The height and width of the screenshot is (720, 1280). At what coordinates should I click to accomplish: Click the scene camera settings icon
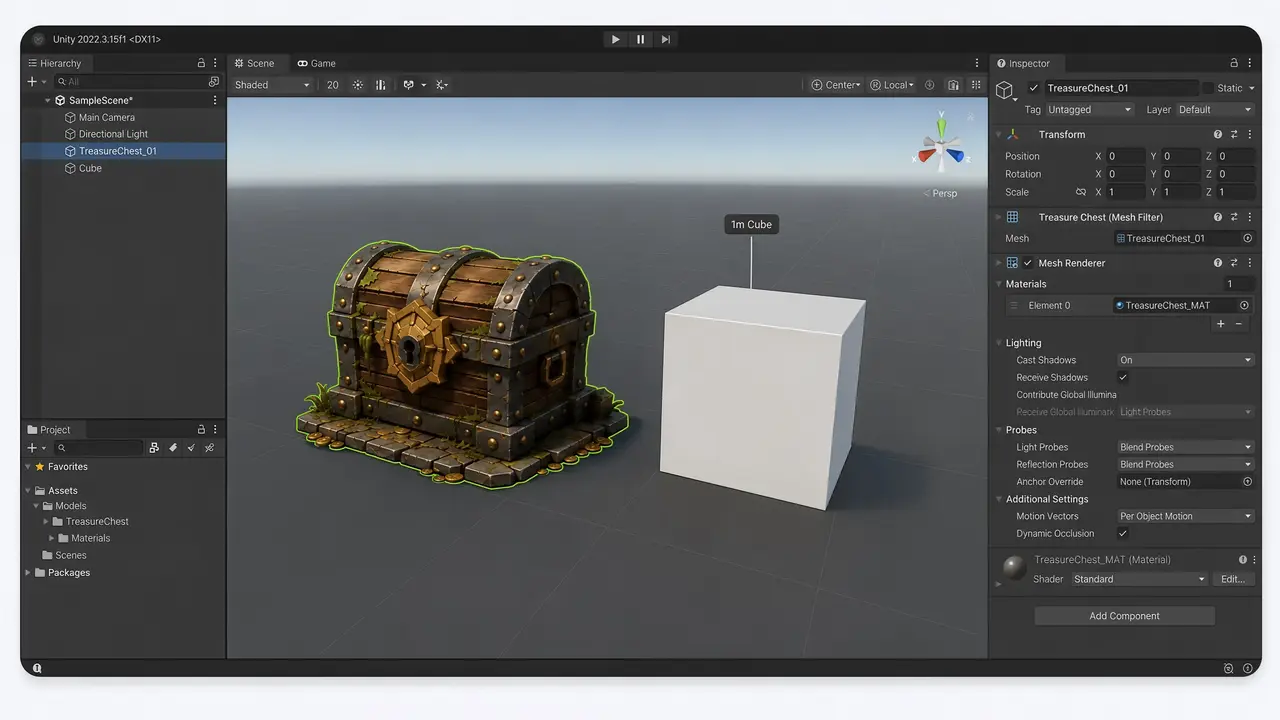pyautogui.click(x=954, y=85)
